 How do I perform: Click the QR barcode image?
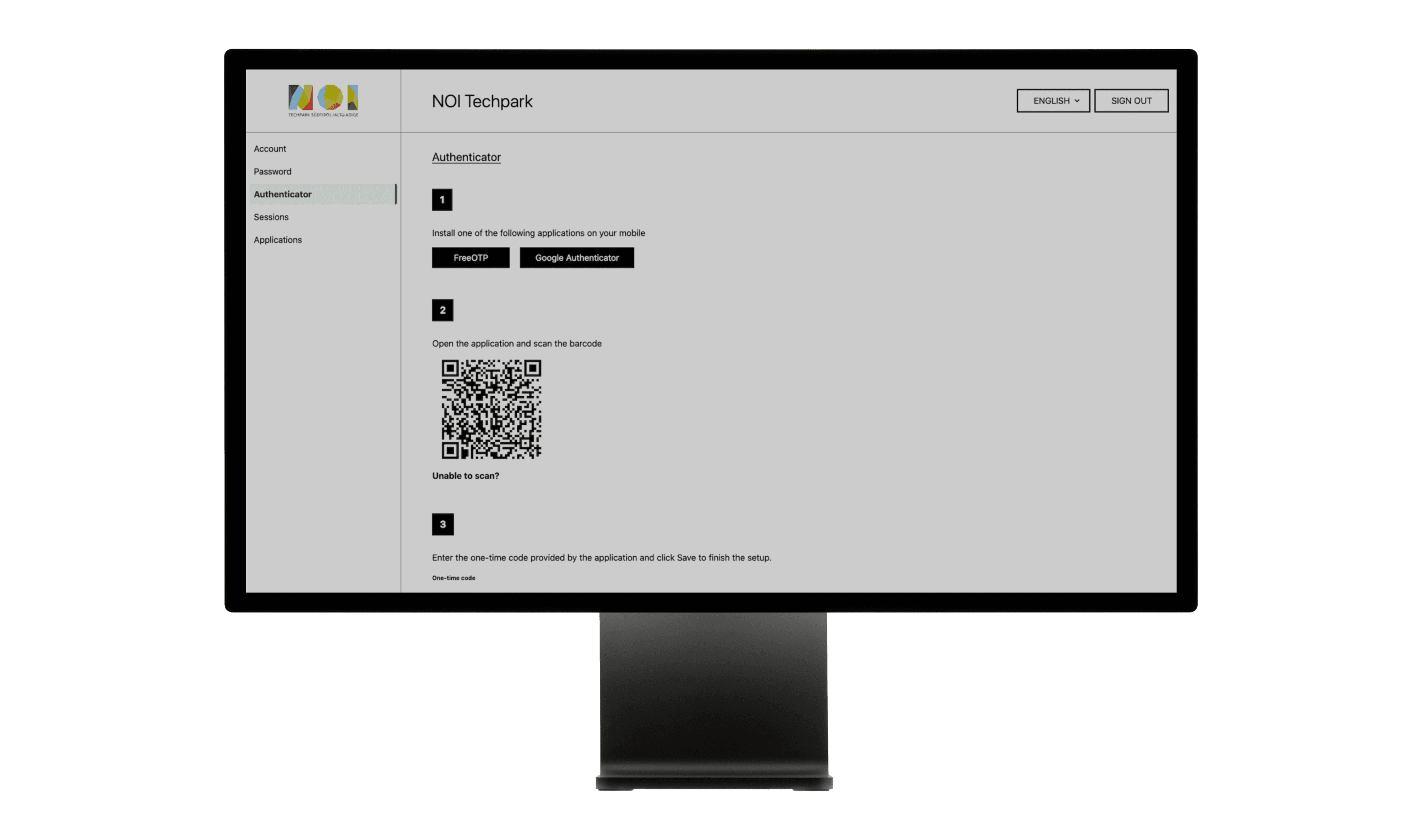tap(491, 409)
